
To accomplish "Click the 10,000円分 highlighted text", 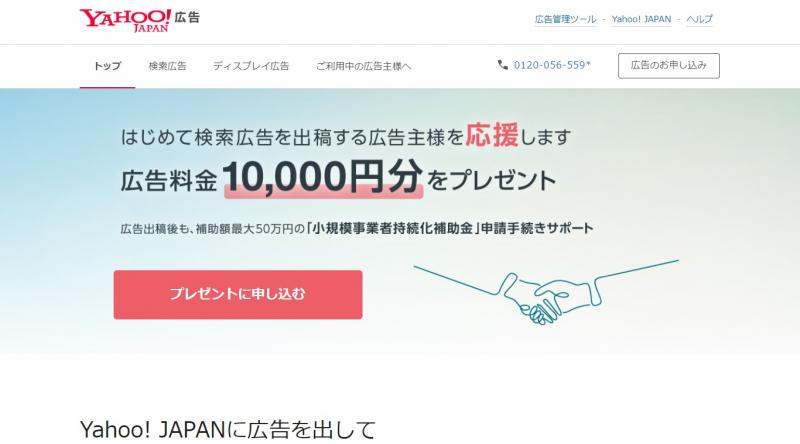I will click(x=323, y=177).
